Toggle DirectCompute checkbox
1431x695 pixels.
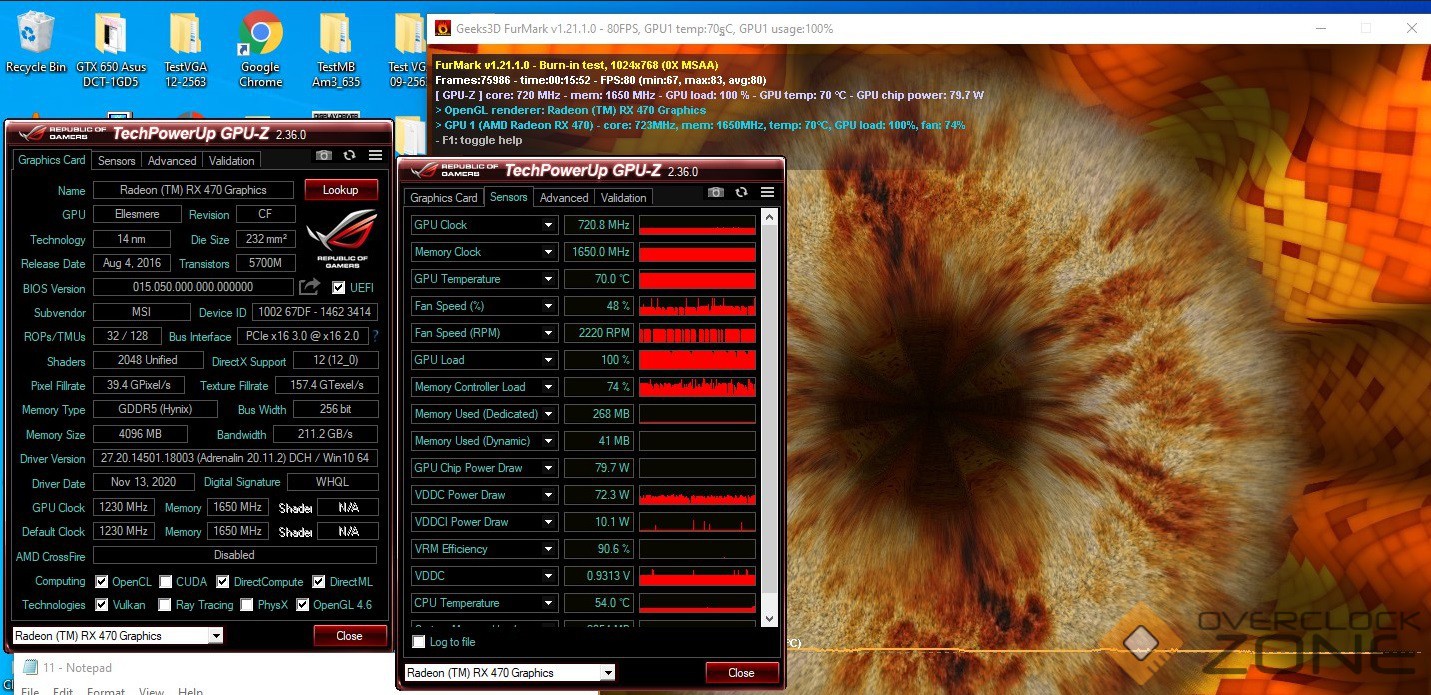pyautogui.click(x=223, y=582)
